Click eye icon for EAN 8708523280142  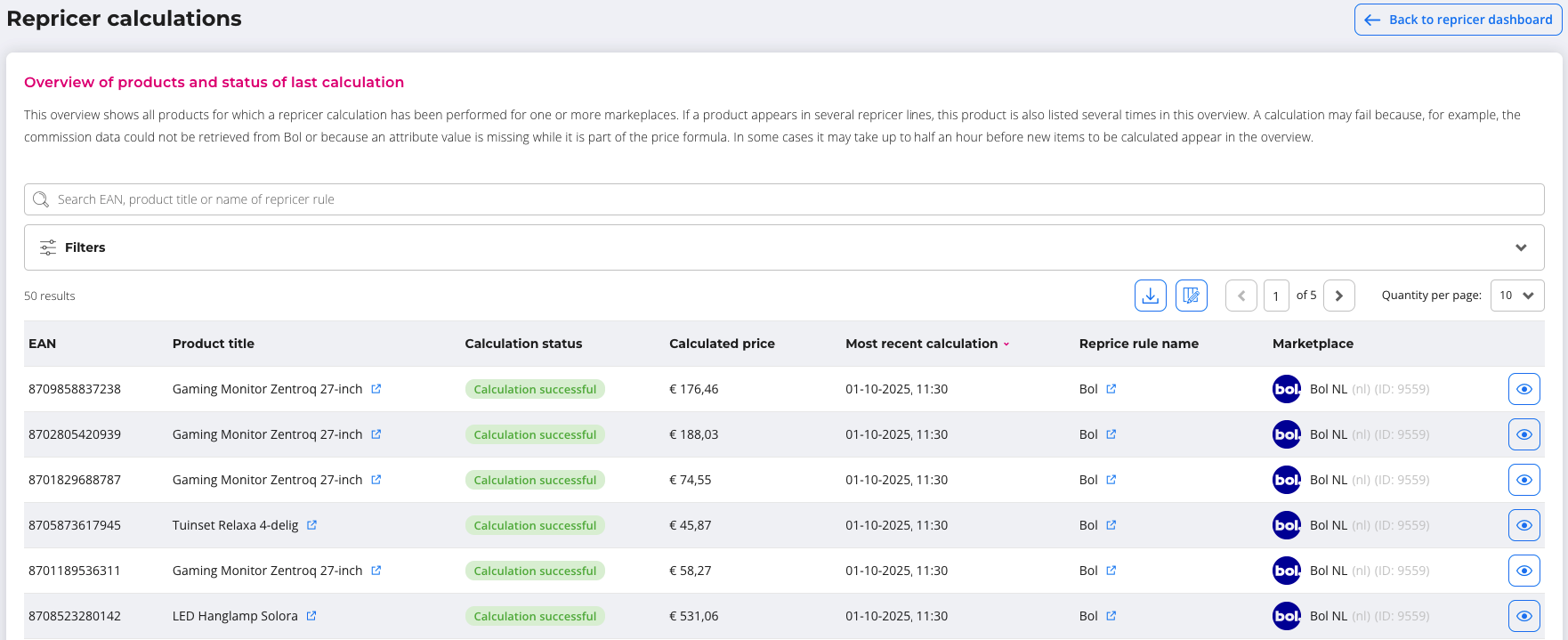coord(1524,616)
